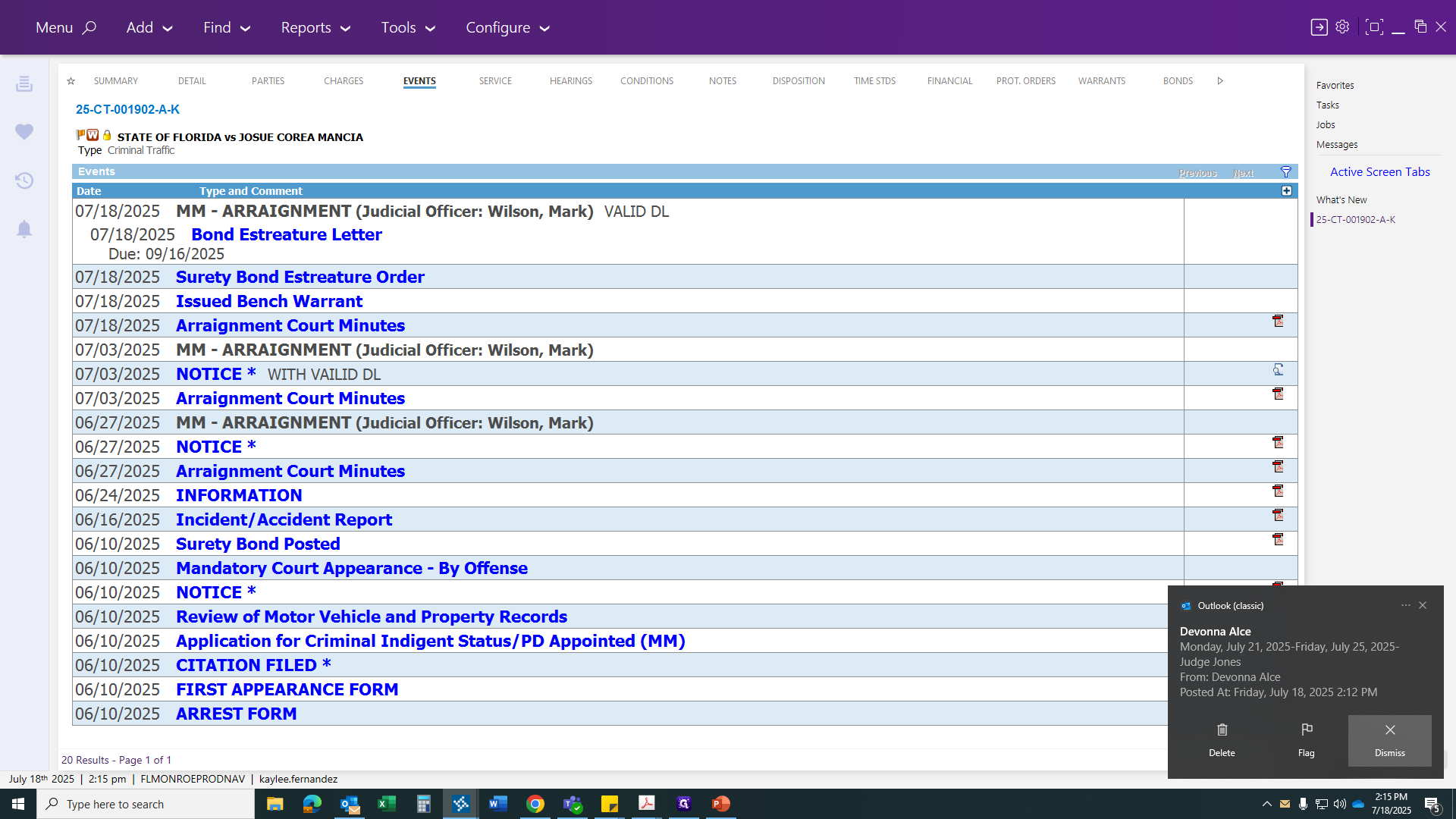This screenshot has height=819, width=1456.
Task: Open PDF for Surety Bond Posted
Action: tap(1278, 540)
